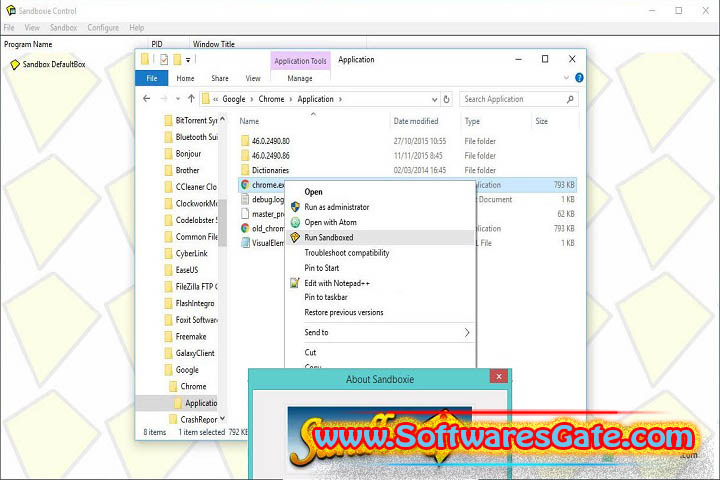The height and width of the screenshot is (480, 720).
Task: Select the master_preferences file icon
Action: click(x=245, y=214)
